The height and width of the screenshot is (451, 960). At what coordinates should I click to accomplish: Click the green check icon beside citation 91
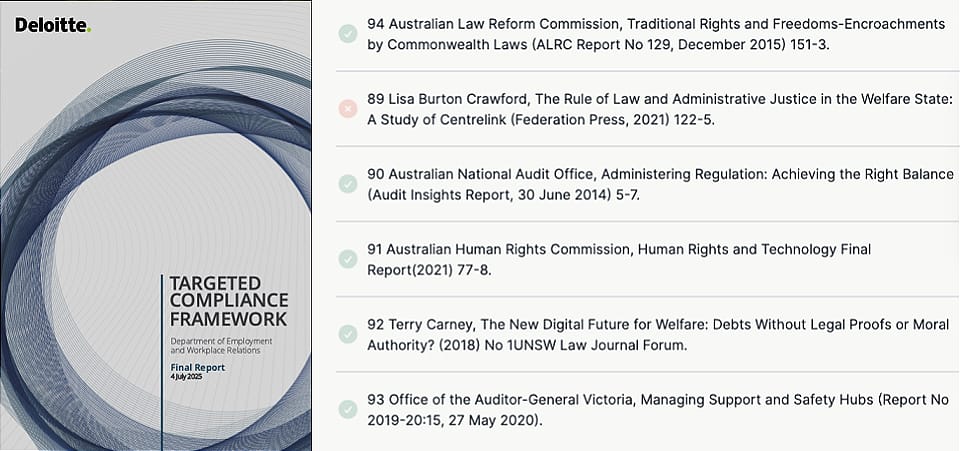pyautogui.click(x=347, y=259)
